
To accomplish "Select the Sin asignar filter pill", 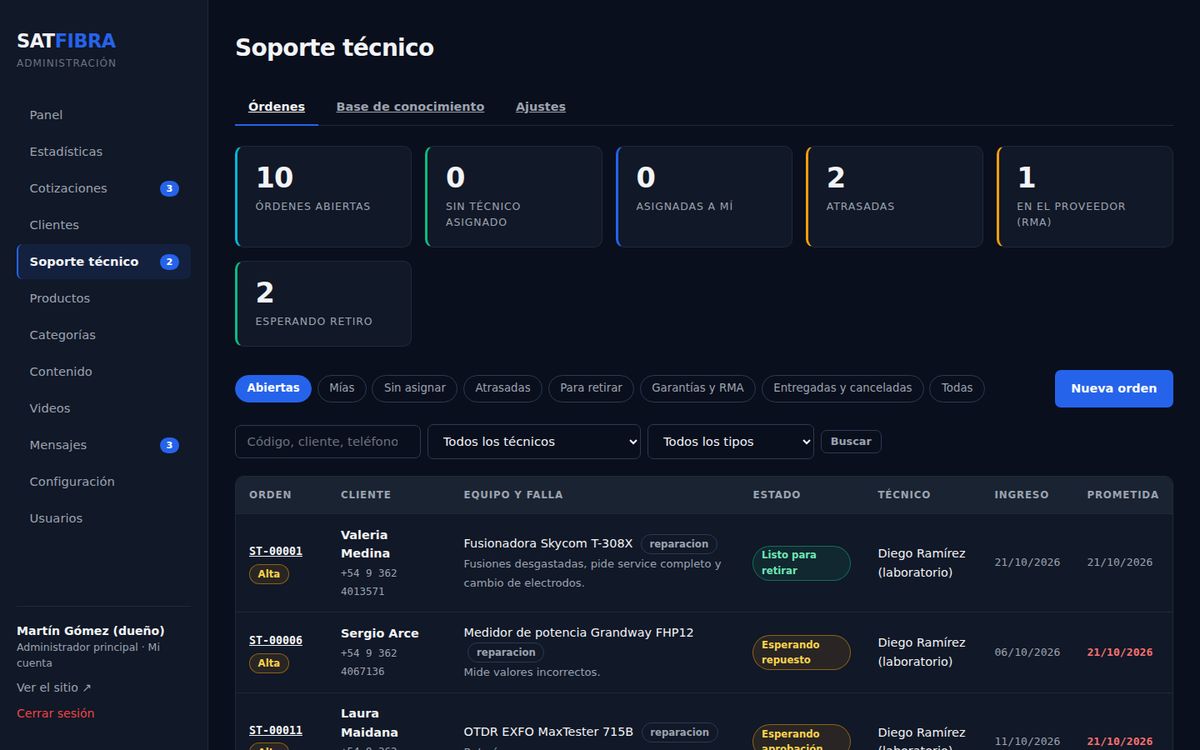I will 415,388.
